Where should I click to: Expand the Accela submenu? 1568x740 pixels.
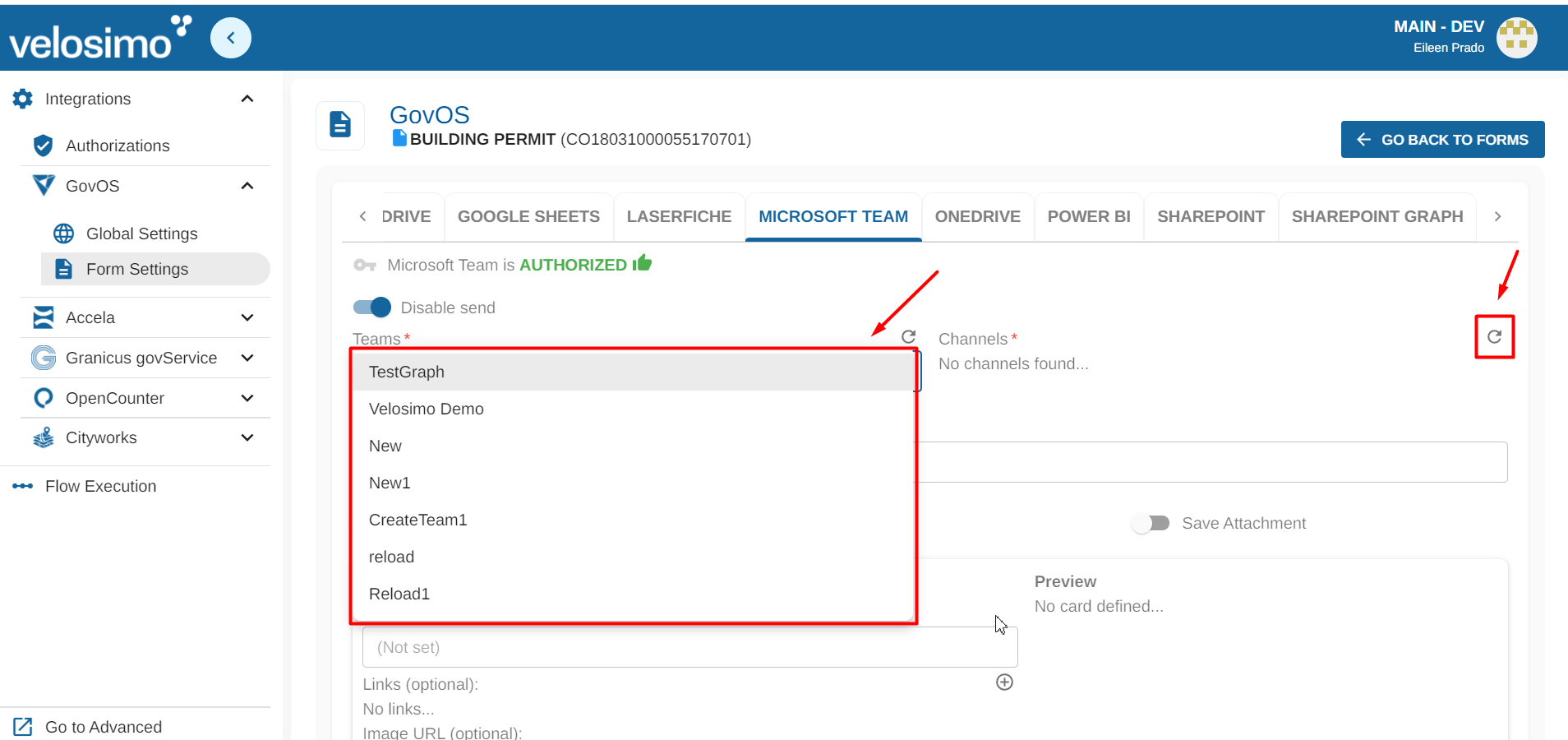pyautogui.click(x=247, y=317)
